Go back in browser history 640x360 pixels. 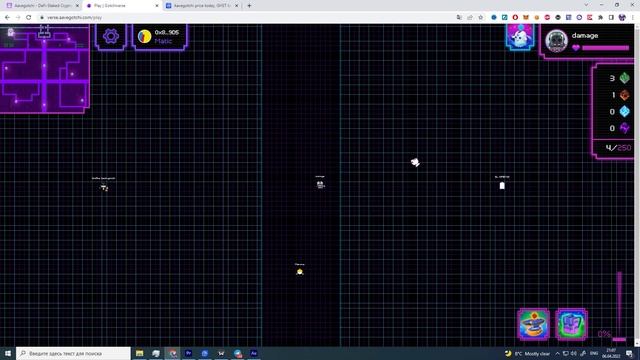pos(7,17)
